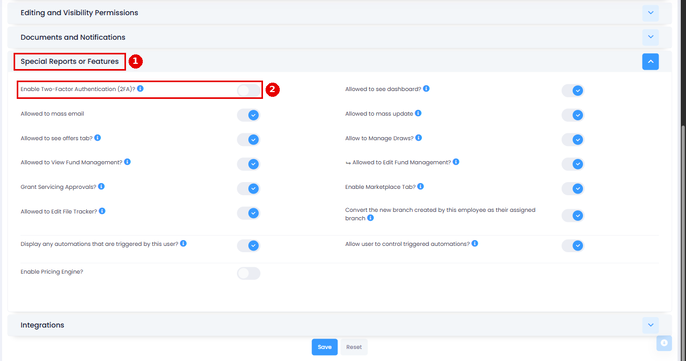Show info for Enable Marketplace Tab

[x=420, y=186]
